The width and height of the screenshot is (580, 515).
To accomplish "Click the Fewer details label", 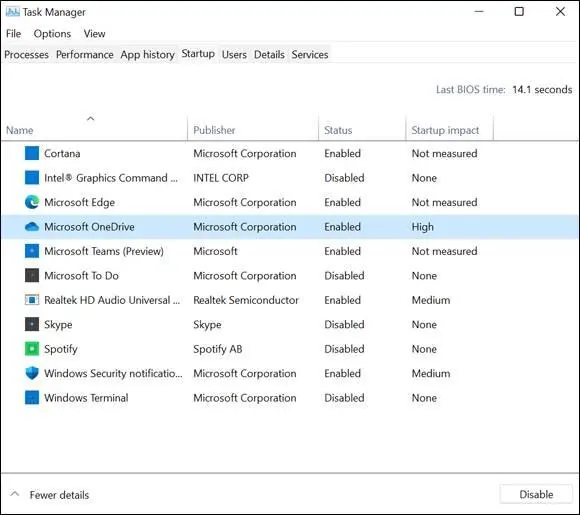I will point(59,495).
